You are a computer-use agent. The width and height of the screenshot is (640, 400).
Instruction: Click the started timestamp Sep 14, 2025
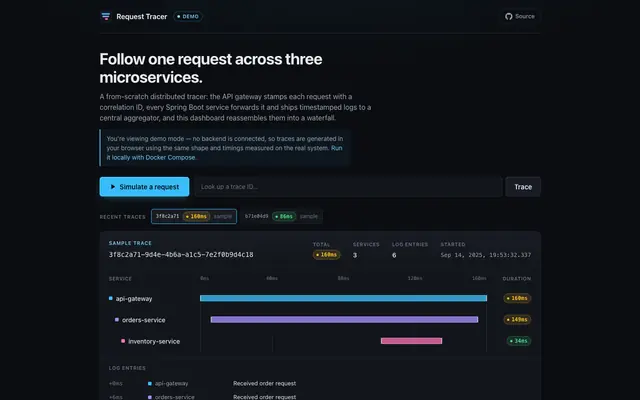pos(486,255)
